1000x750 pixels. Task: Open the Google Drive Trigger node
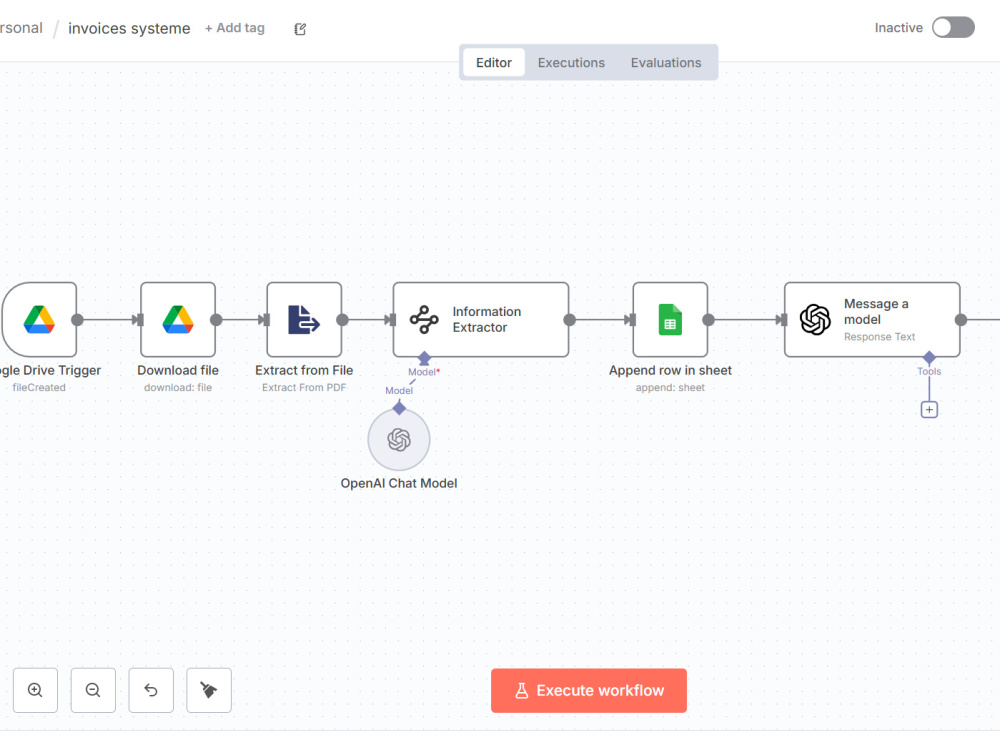tap(39, 320)
